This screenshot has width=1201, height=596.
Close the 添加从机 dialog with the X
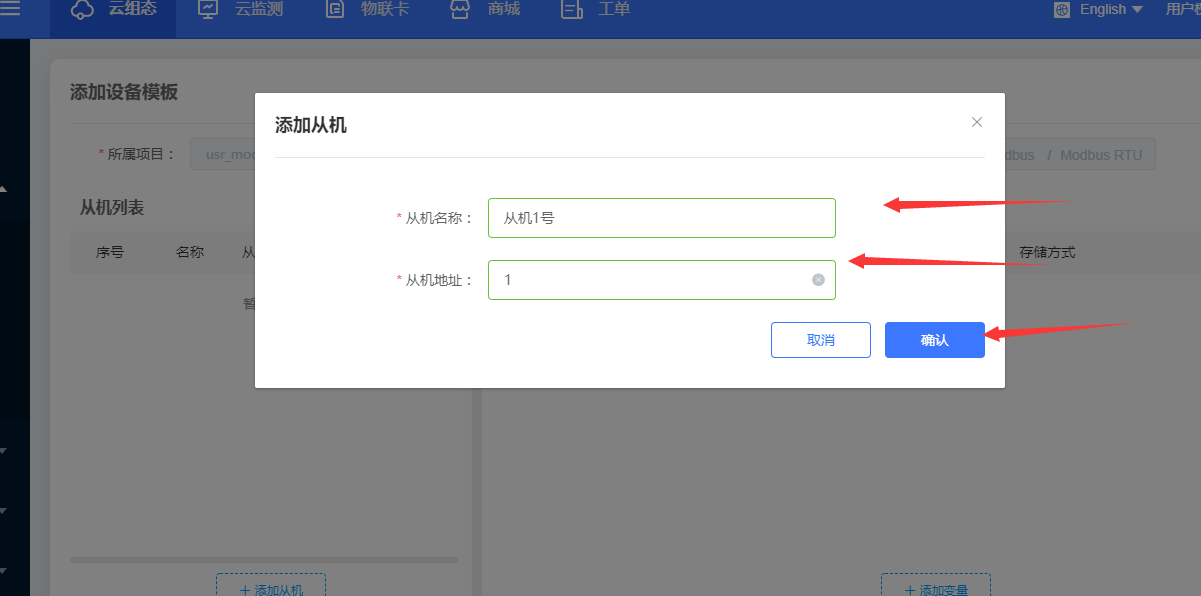[x=977, y=122]
